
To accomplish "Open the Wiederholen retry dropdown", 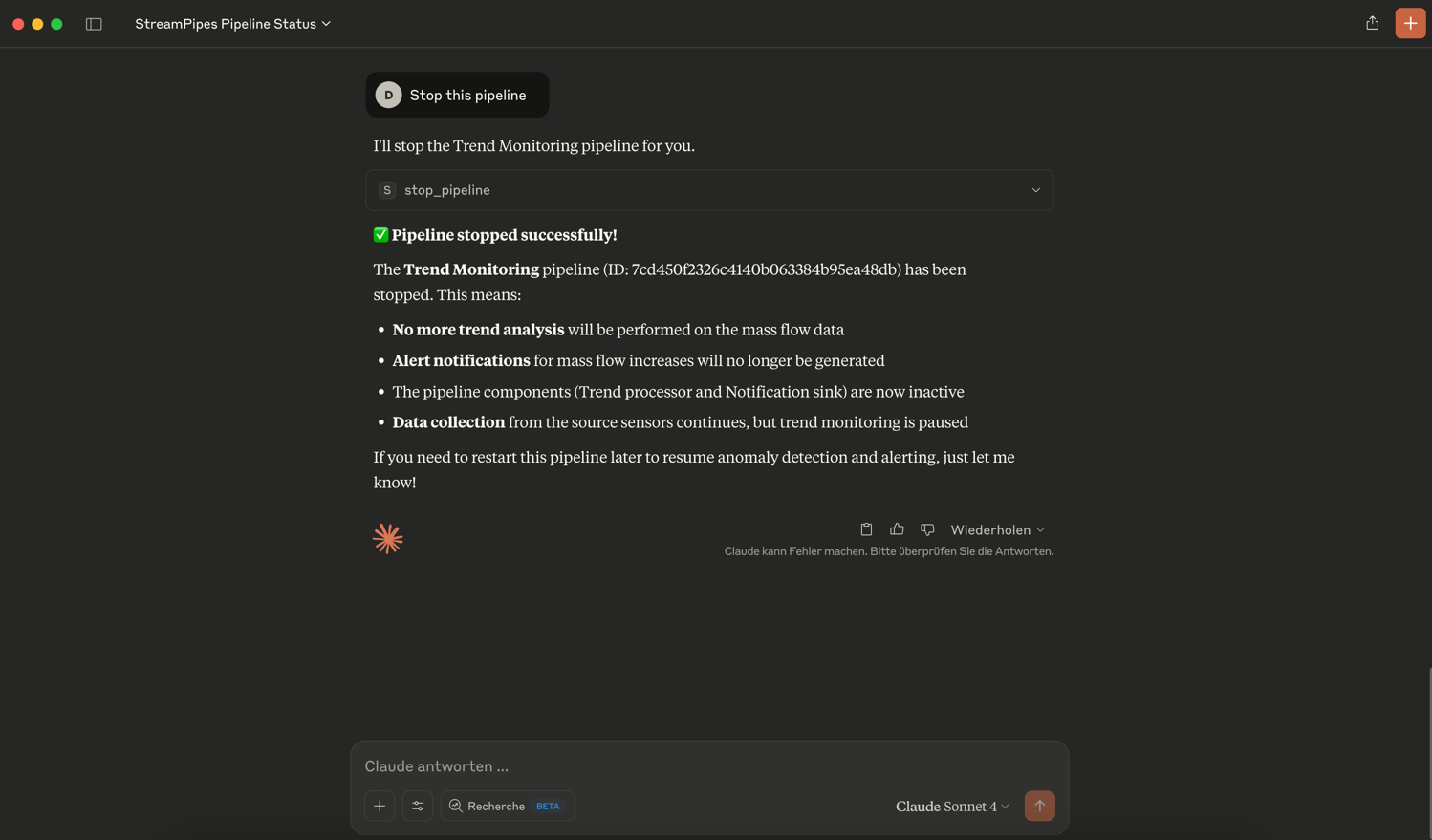I will (x=997, y=530).
